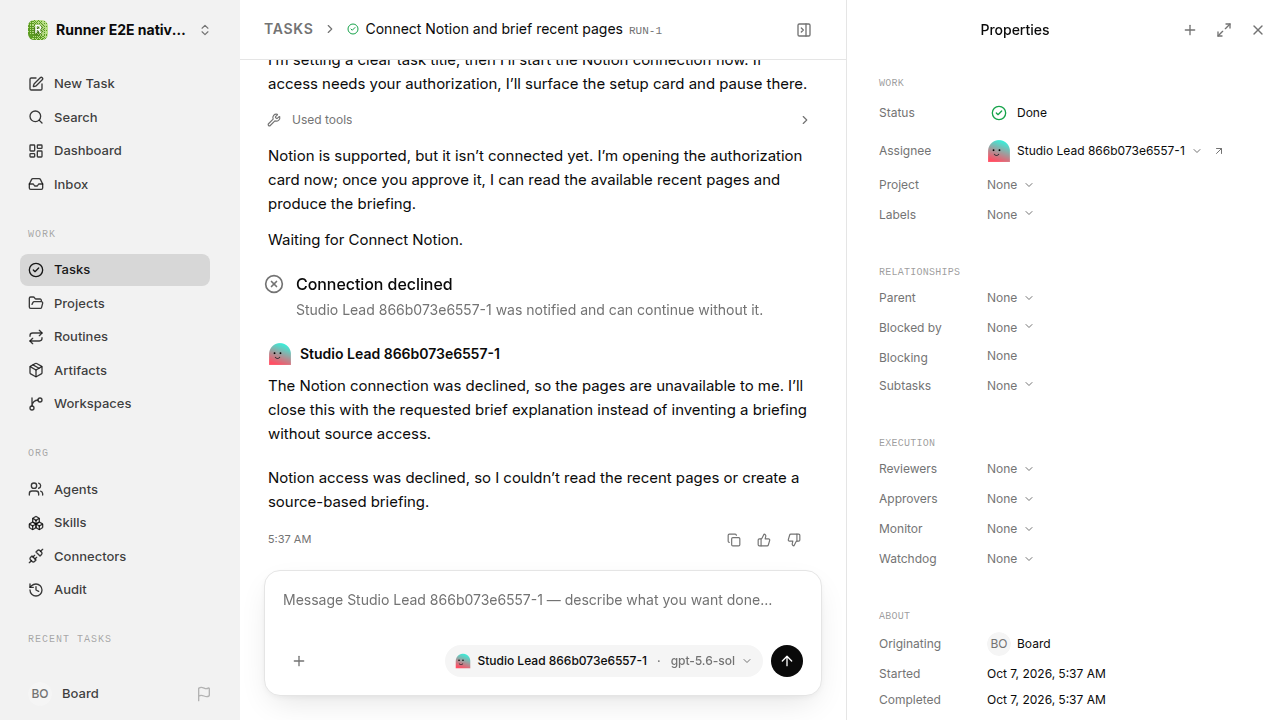Click the Connection declined X icon
Screen dimensions: 1280x720
(x=274, y=284)
